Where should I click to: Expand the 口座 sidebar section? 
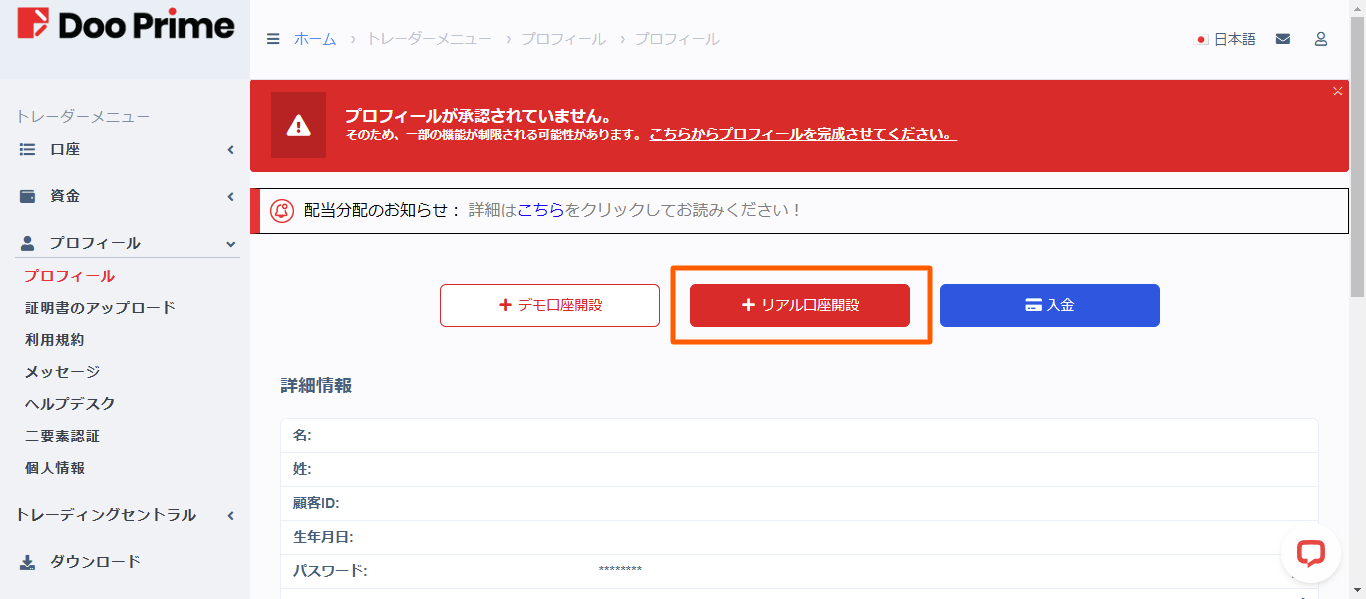[x=229, y=149]
